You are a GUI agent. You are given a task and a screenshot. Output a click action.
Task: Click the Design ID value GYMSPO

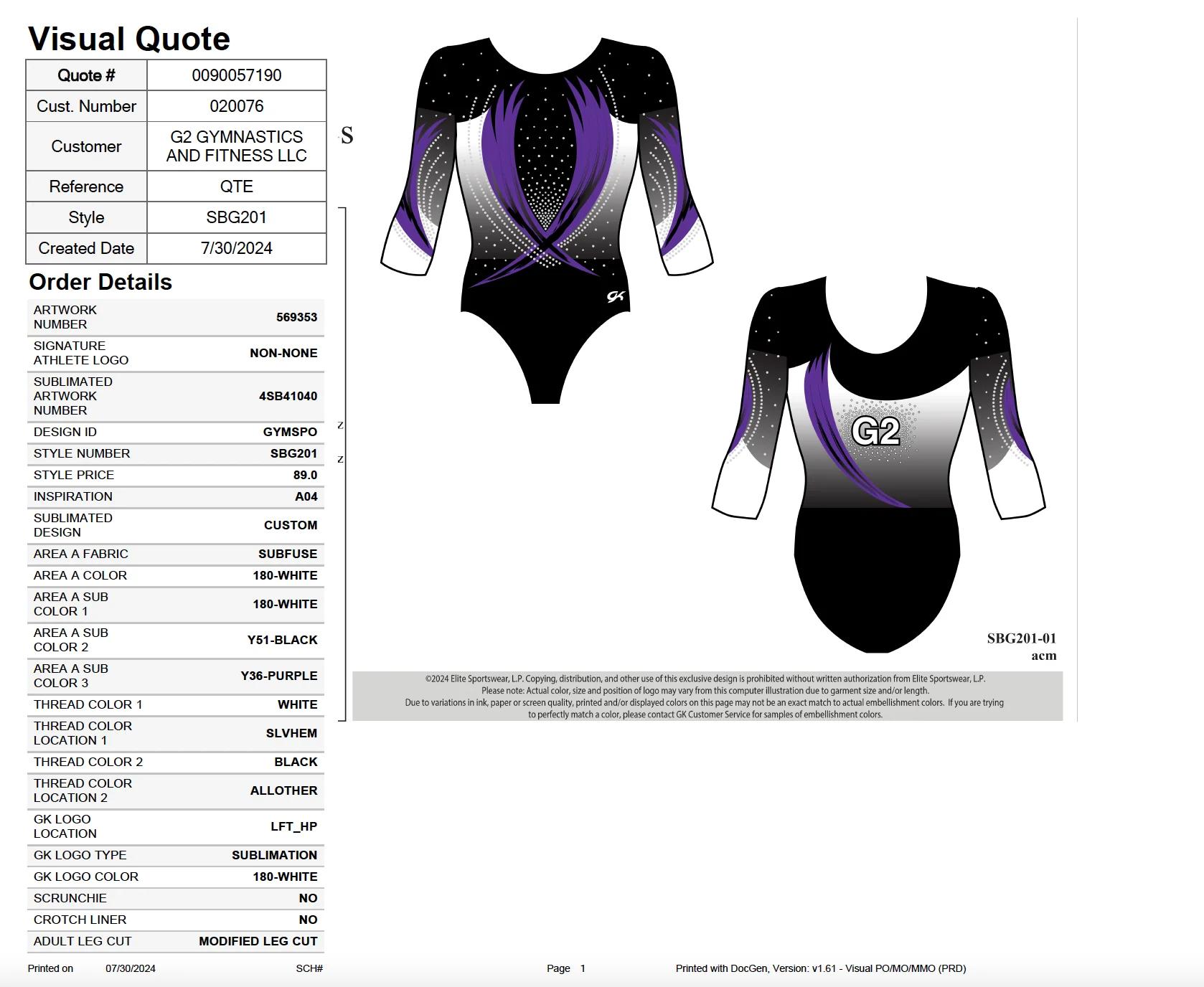[290, 432]
